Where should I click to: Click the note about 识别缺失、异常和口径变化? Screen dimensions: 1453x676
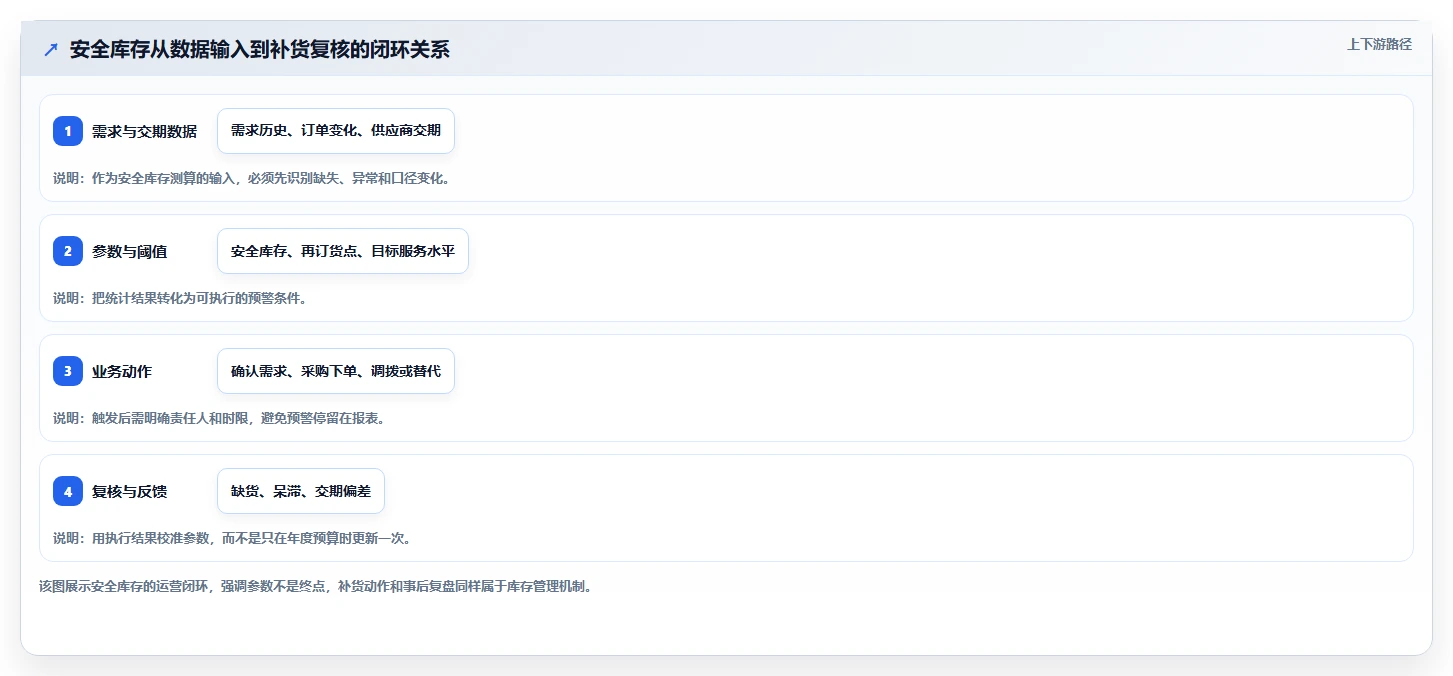[x=254, y=178]
